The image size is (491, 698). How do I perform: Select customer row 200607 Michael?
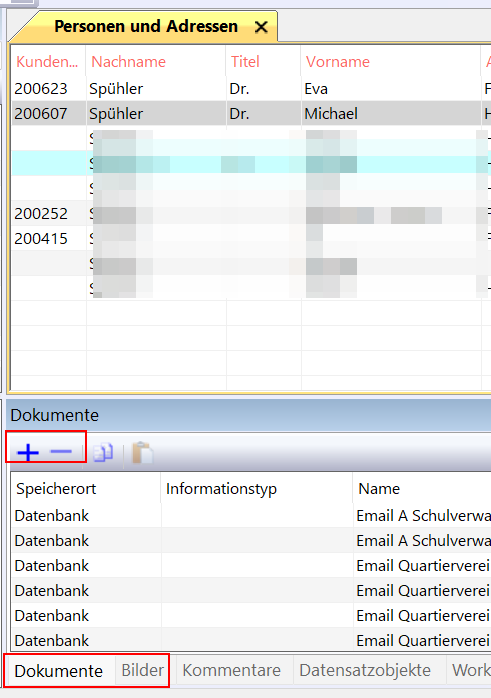(x=251, y=114)
